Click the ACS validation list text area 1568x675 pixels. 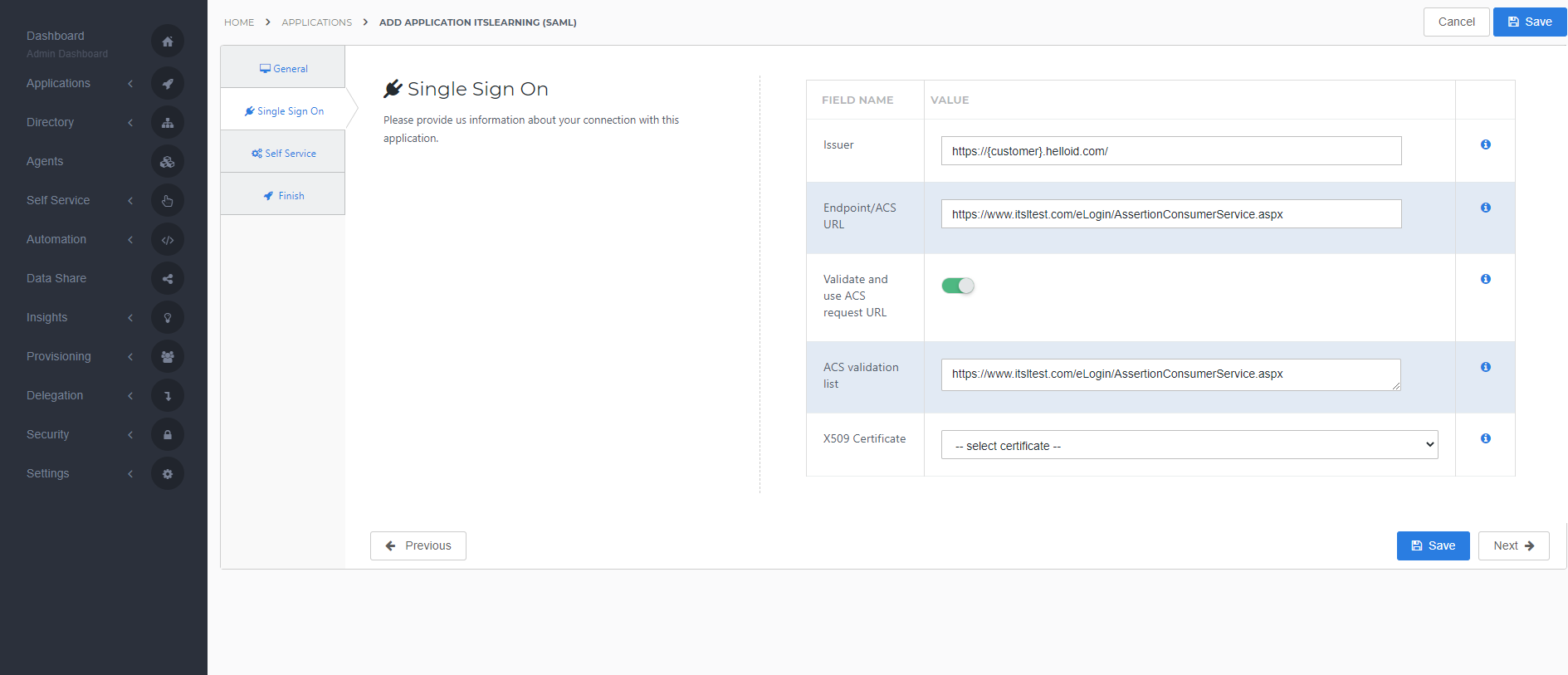[x=1171, y=374]
